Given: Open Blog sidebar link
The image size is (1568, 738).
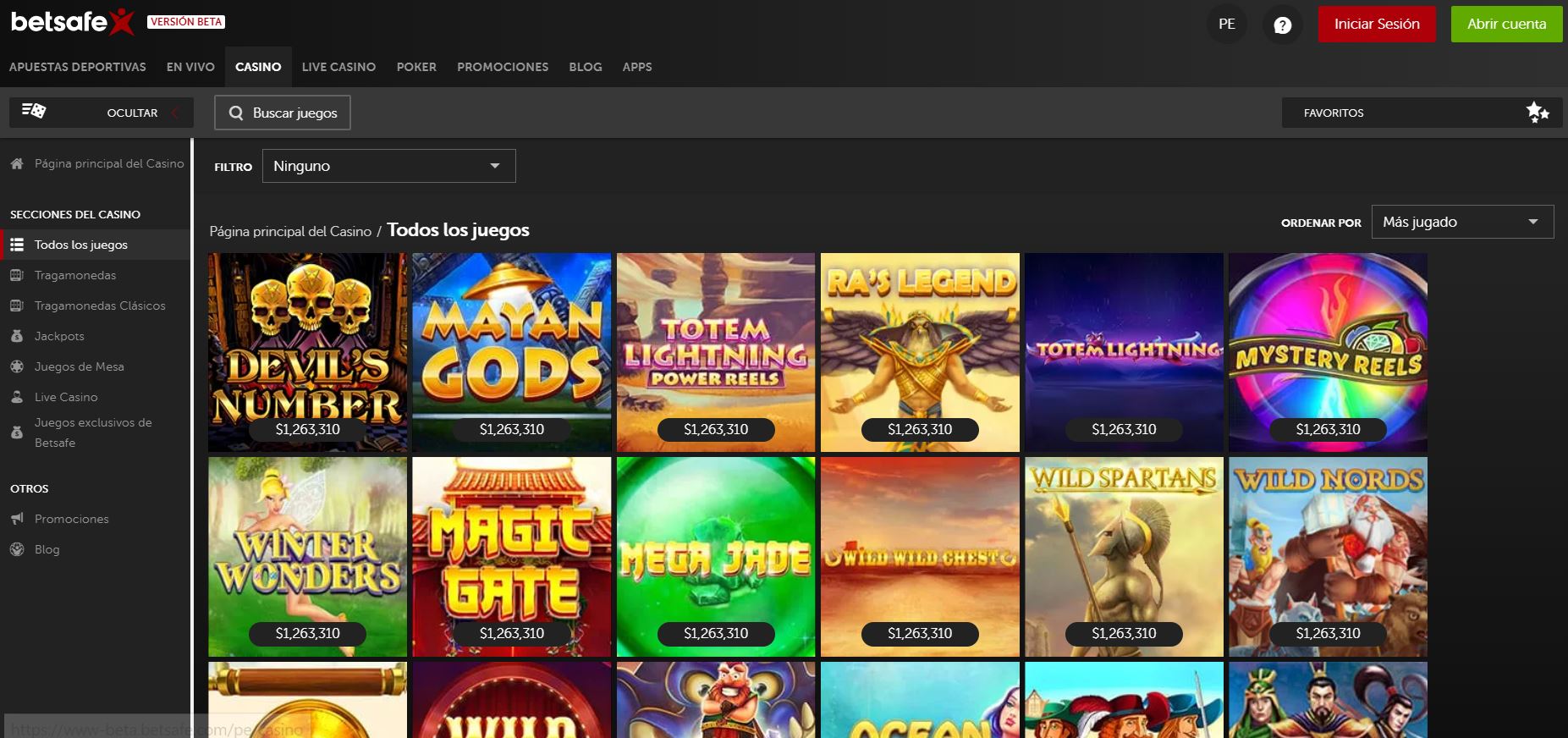Looking at the screenshot, I should coord(47,549).
